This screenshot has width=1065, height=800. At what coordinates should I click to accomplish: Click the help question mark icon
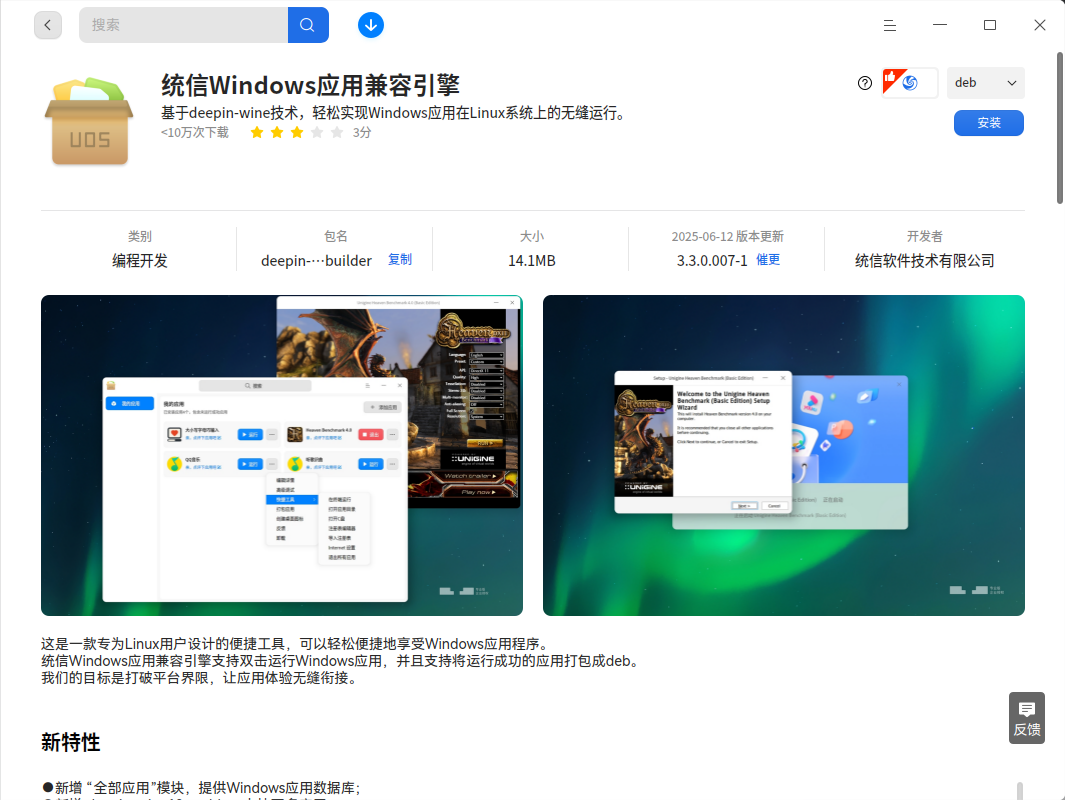tap(865, 83)
